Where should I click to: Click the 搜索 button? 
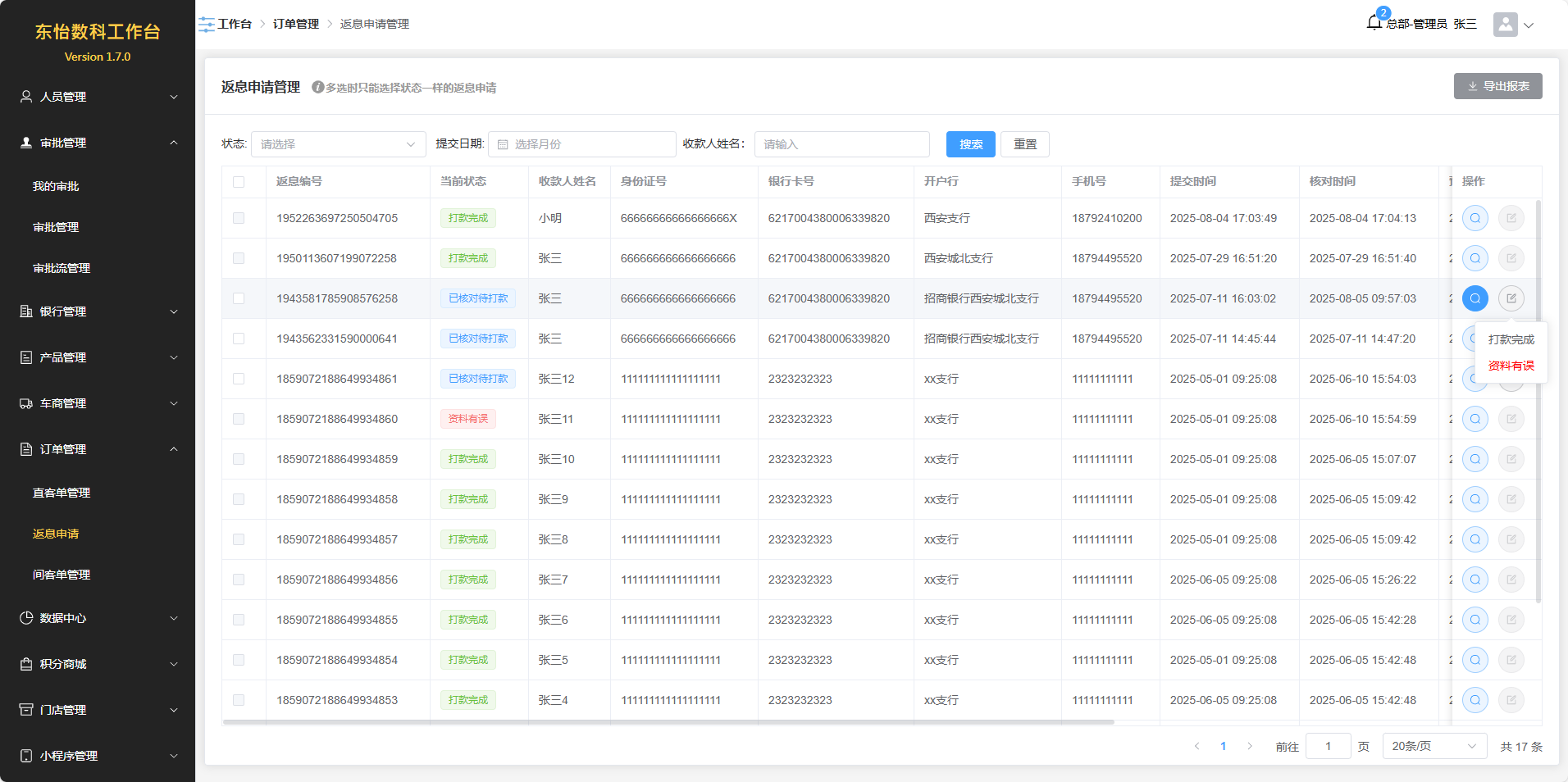pos(970,144)
